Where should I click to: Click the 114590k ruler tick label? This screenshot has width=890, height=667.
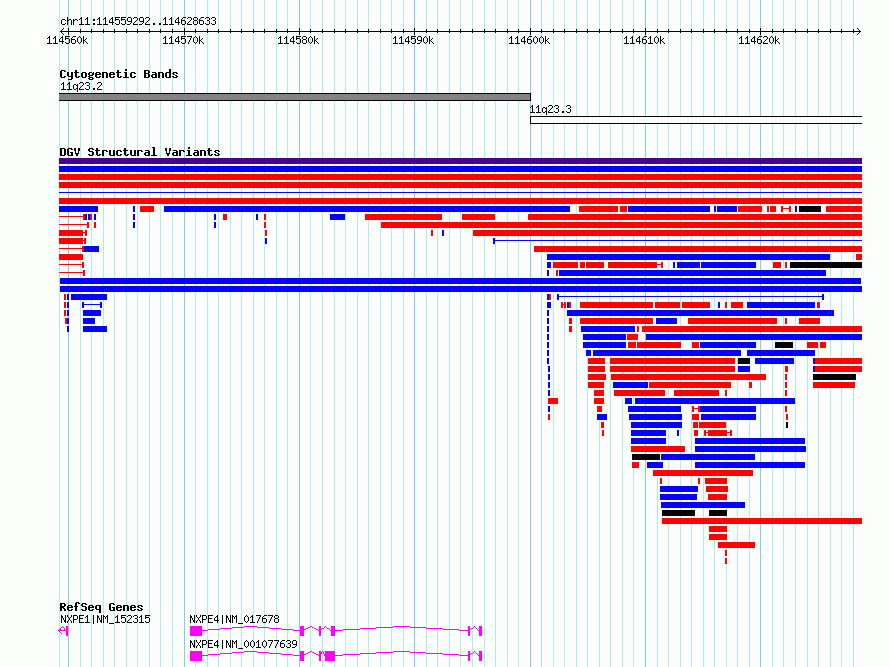click(x=413, y=40)
